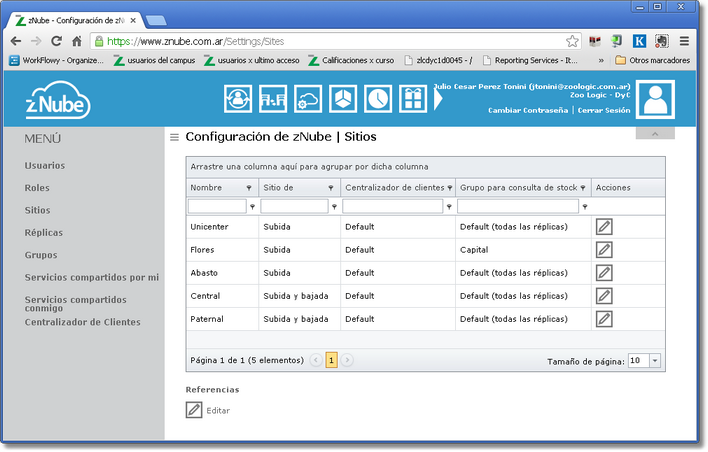Open Usuarios in the side menu
The width and height of the screenshot is (708, 452).
pos(46,165)
